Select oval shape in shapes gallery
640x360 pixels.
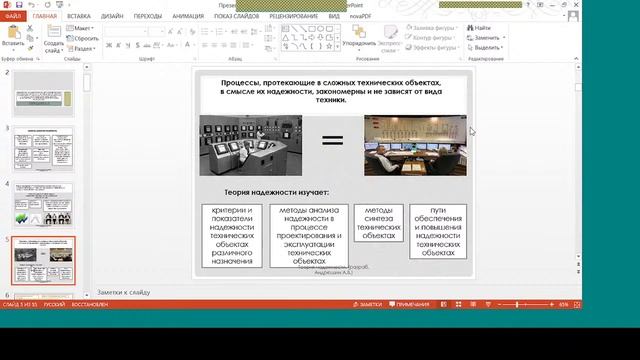pyautogui.click(x=321, y=29)
